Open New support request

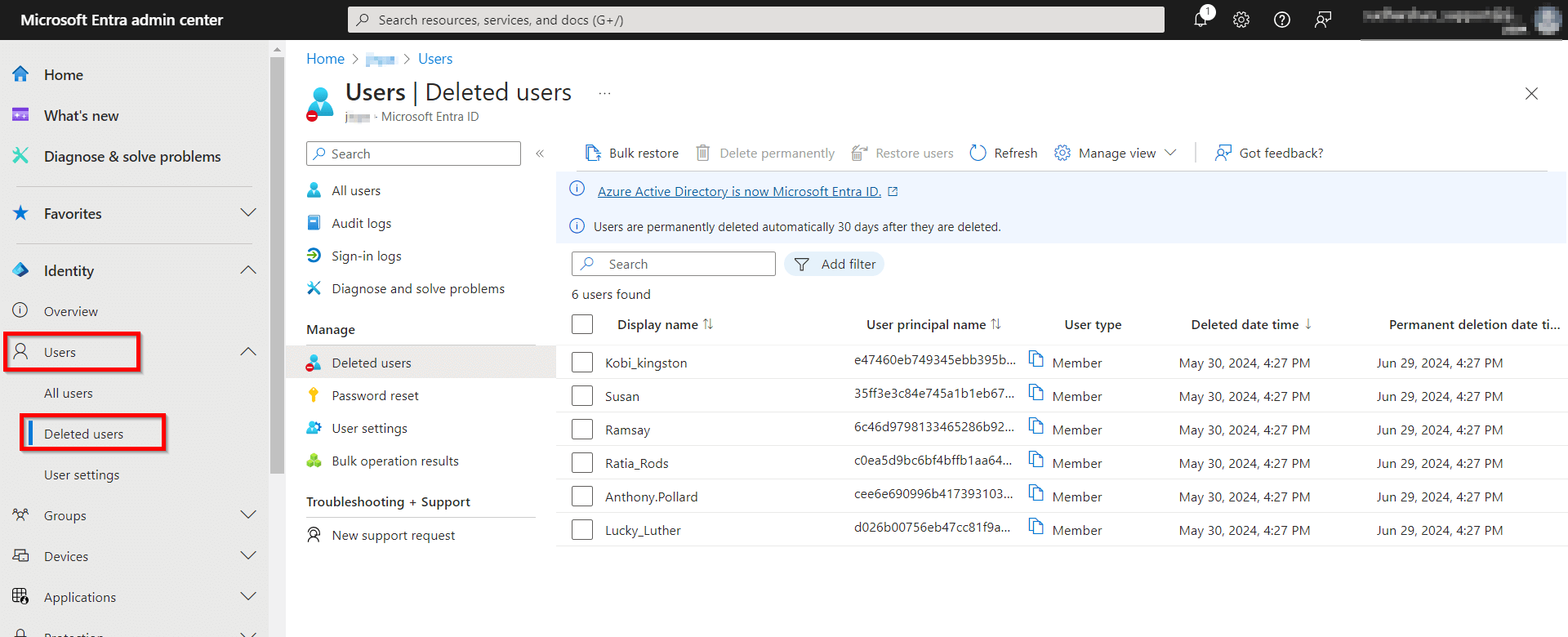(393, 535)
